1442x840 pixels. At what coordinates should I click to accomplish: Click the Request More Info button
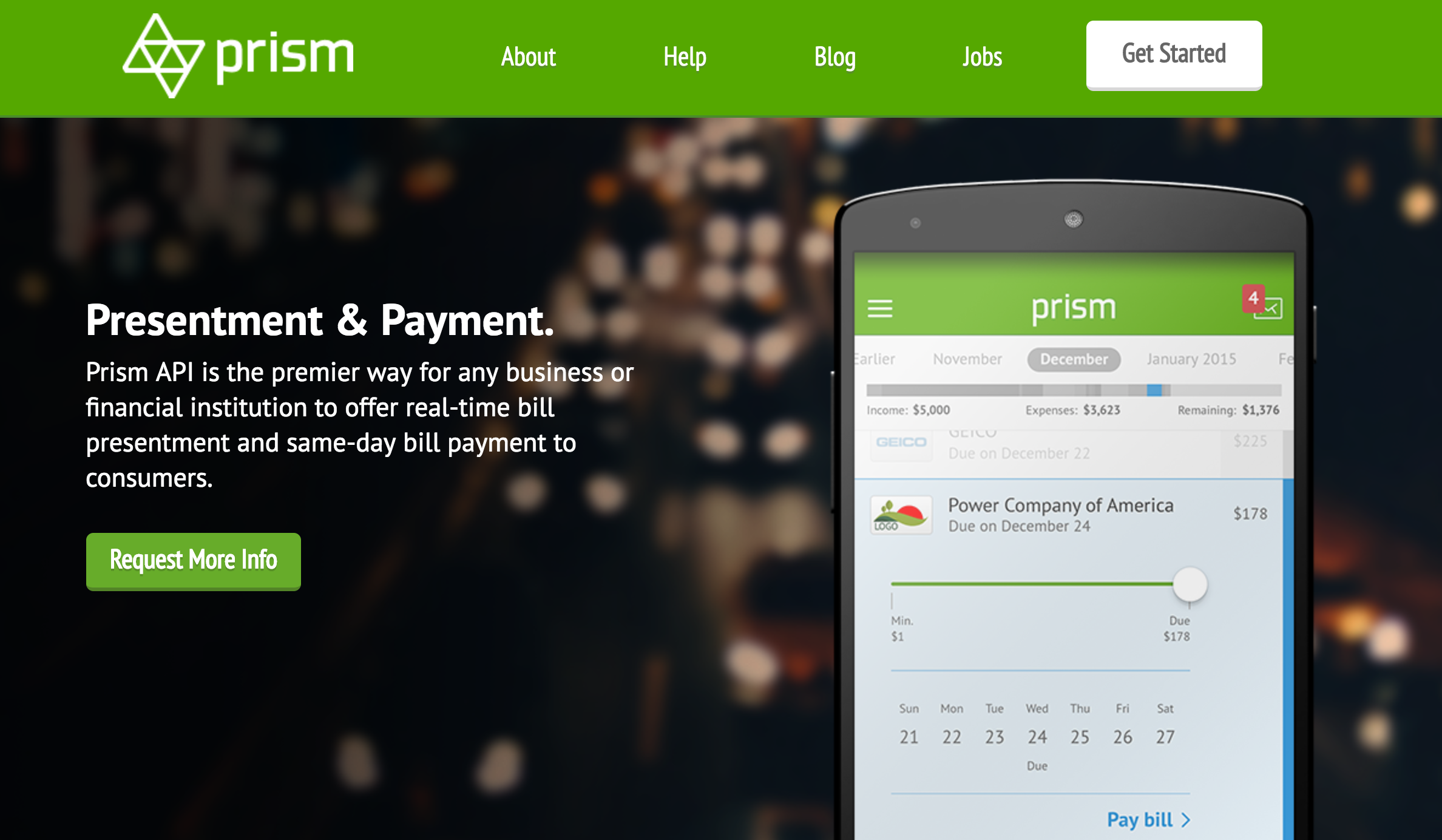(x=195, y=559)
